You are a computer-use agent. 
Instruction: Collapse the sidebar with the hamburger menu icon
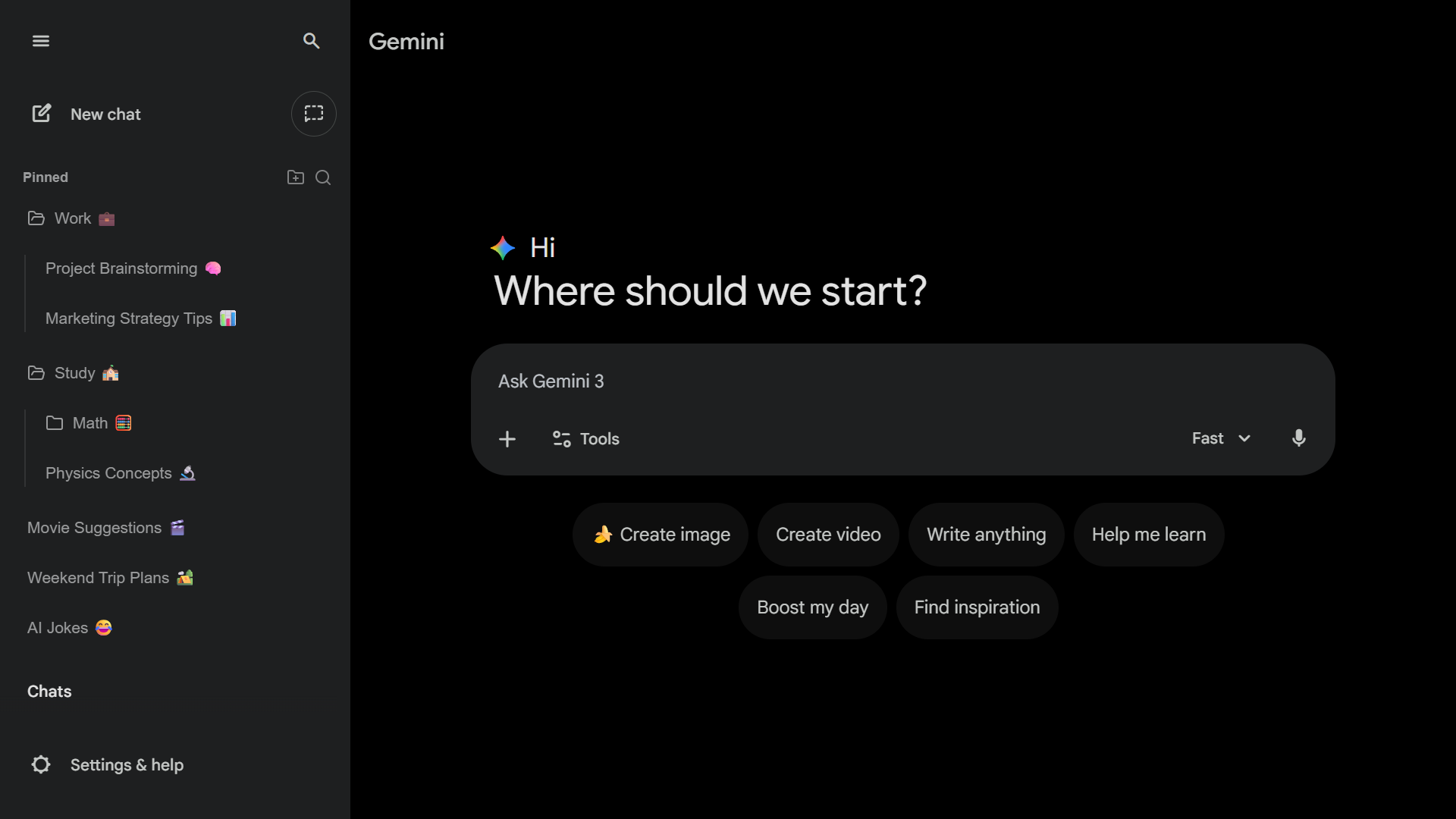[x=41, y=41]
